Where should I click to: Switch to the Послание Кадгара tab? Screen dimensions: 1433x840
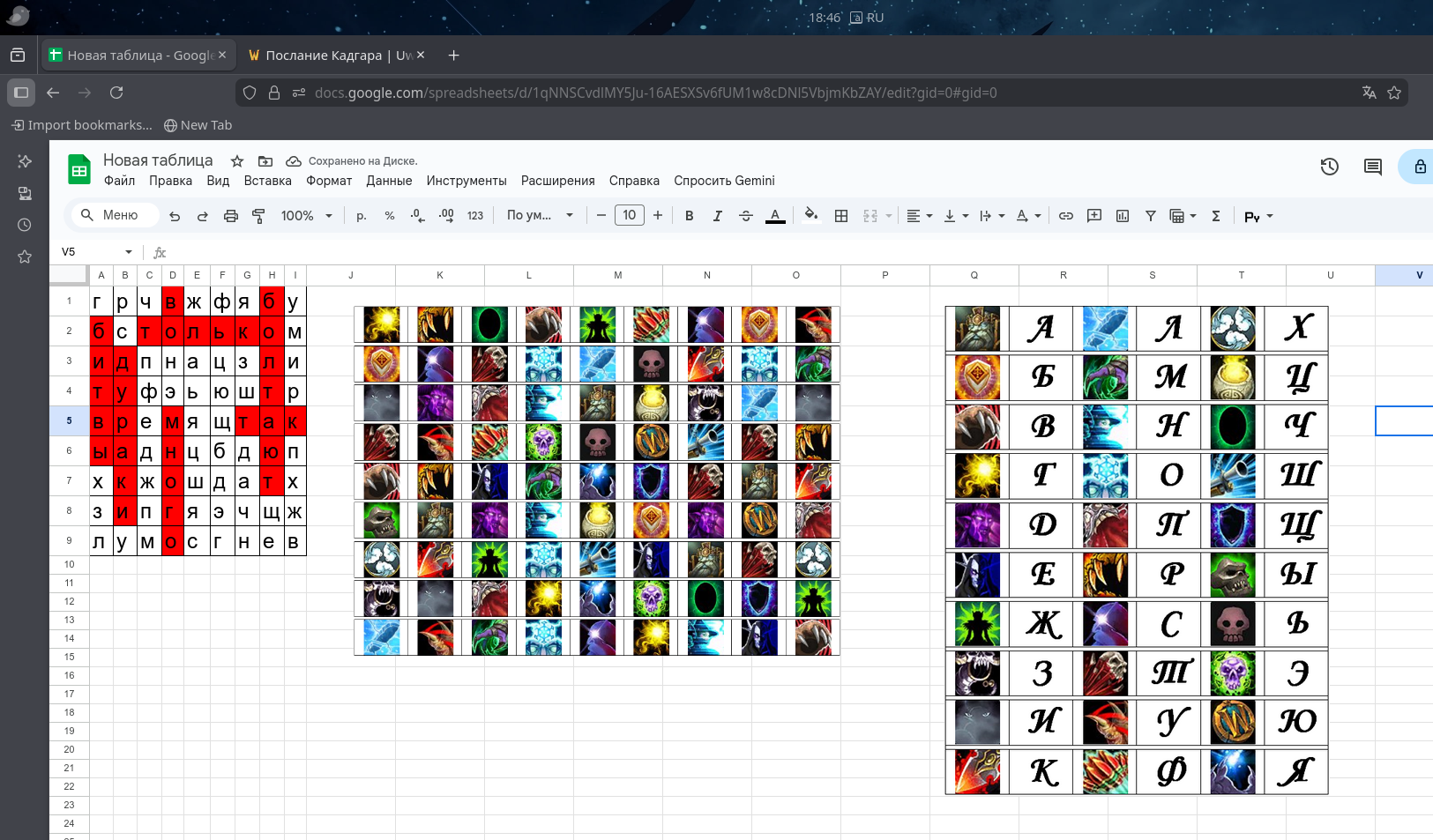click(329, 56)
